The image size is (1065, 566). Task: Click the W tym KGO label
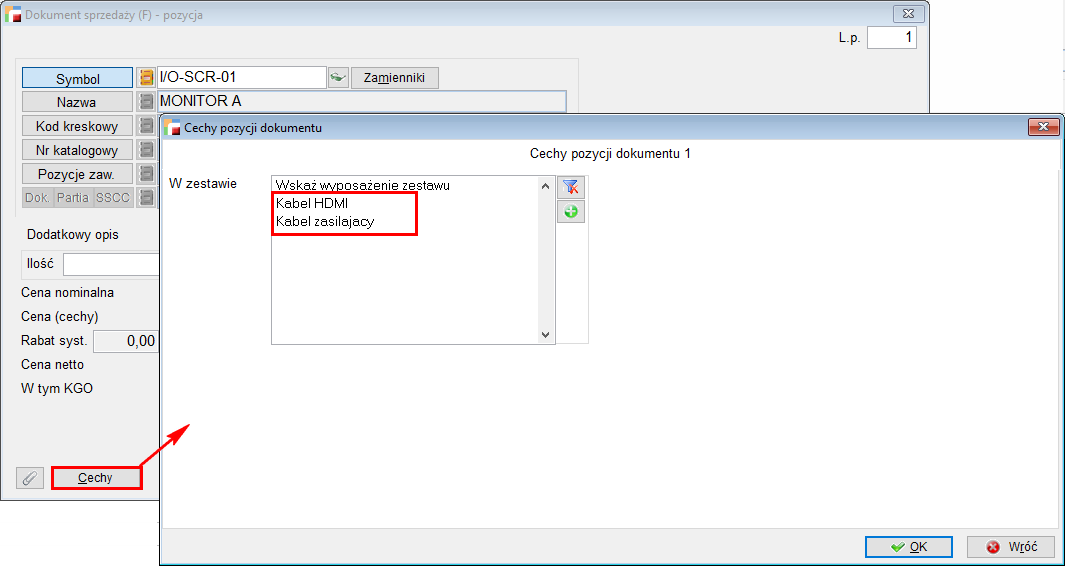[x=56, y=389]
